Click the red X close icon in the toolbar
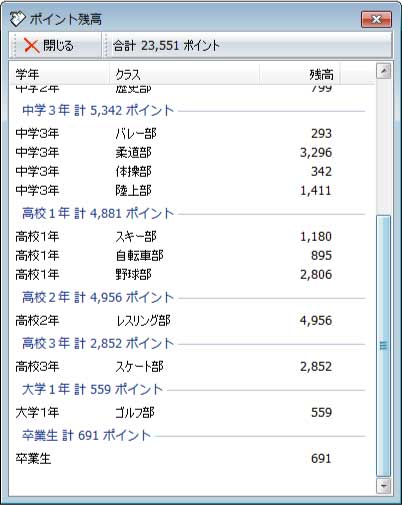 pyautogui.click(x=32, y=46)
